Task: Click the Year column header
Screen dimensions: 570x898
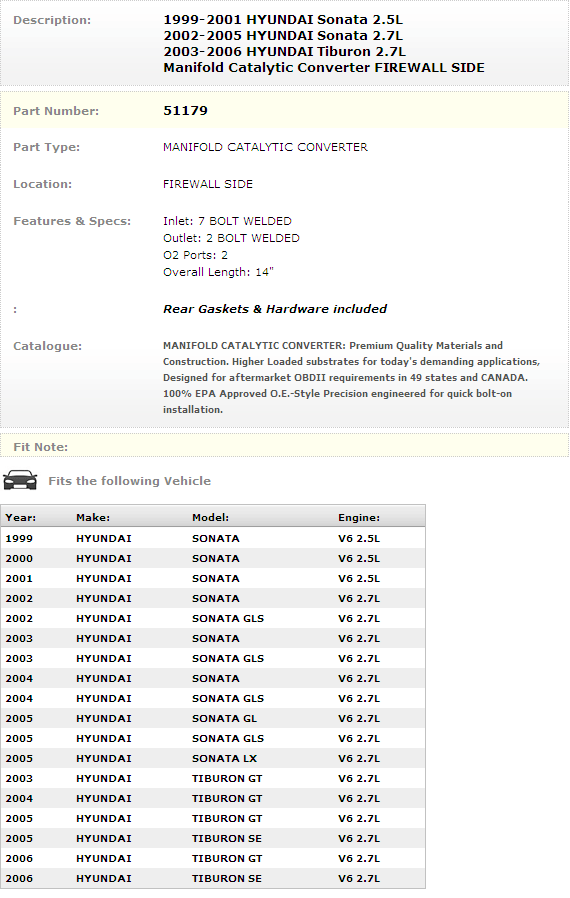Action: tap(21, 517)
